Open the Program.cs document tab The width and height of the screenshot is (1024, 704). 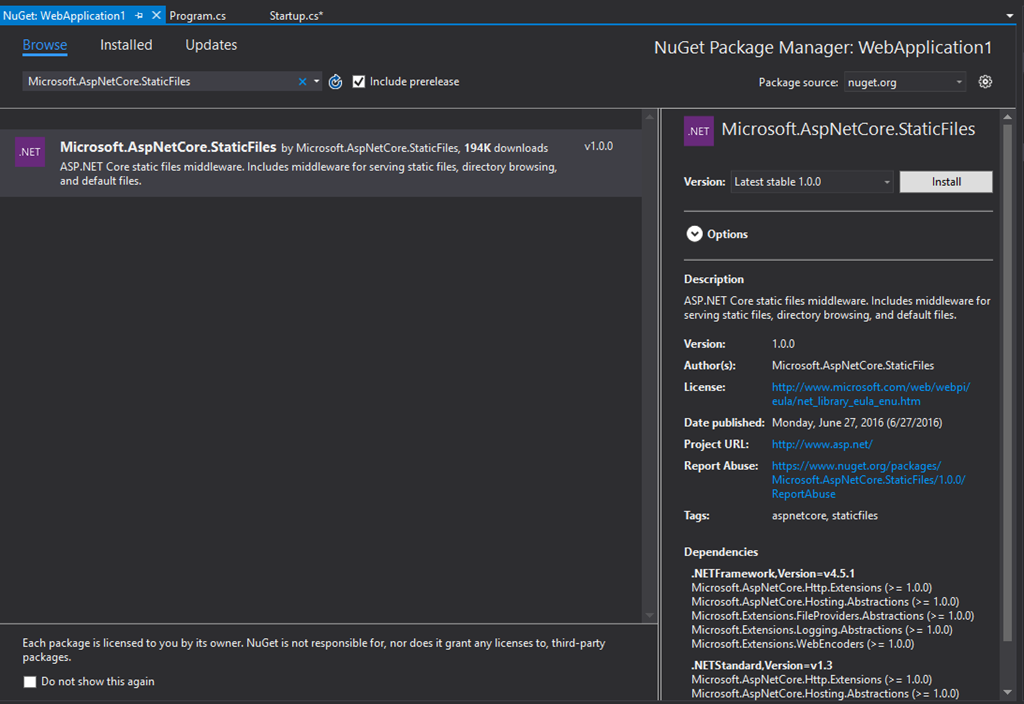click(198, 16)
